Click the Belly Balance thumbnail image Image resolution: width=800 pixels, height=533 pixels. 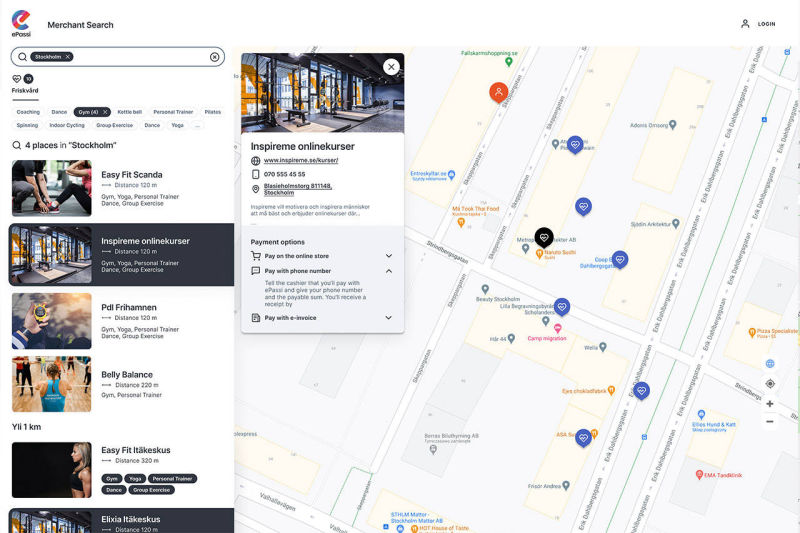(x=52, y=384)
